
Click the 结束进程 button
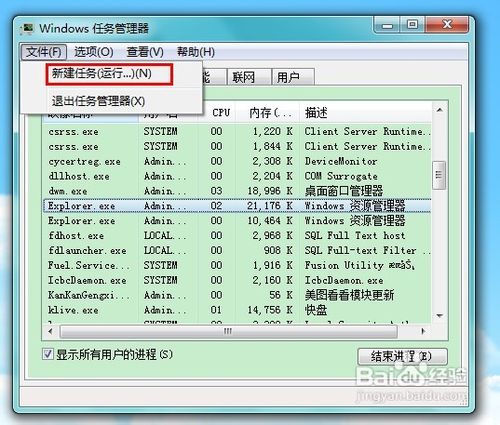pos(402,357)
